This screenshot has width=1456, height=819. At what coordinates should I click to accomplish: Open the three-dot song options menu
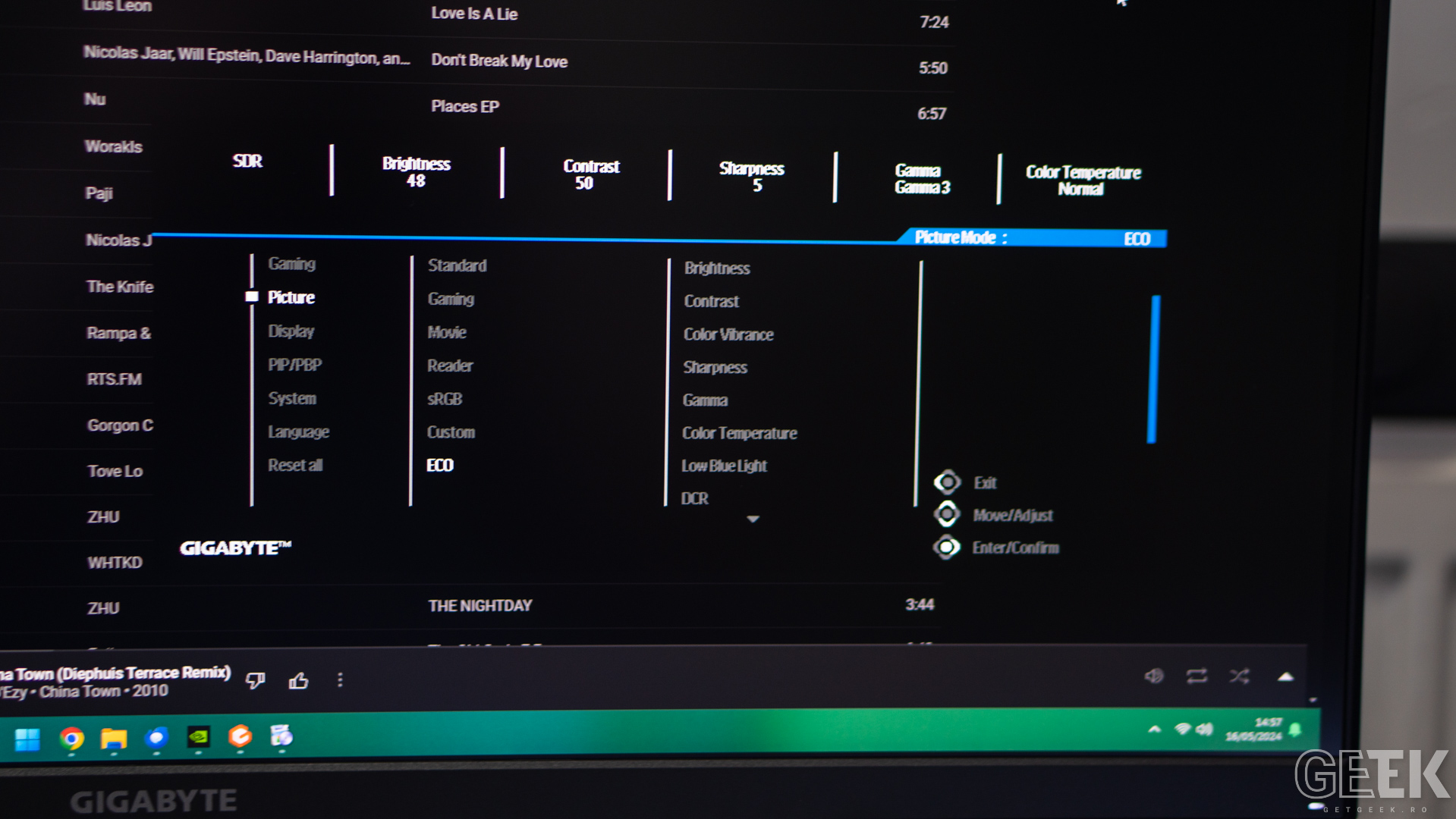tap(340, 680)
